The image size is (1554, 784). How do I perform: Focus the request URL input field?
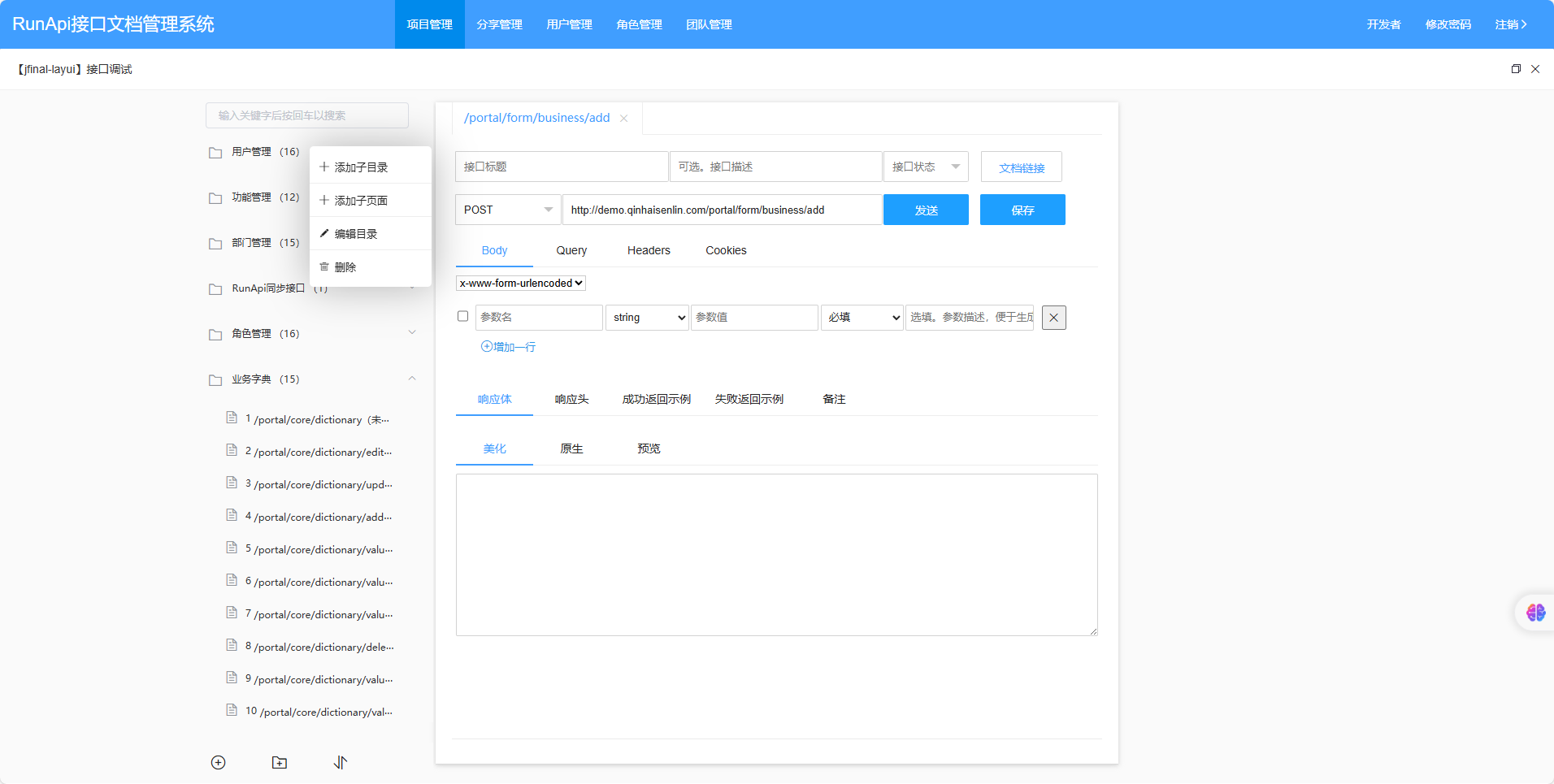tap(723, 210)
